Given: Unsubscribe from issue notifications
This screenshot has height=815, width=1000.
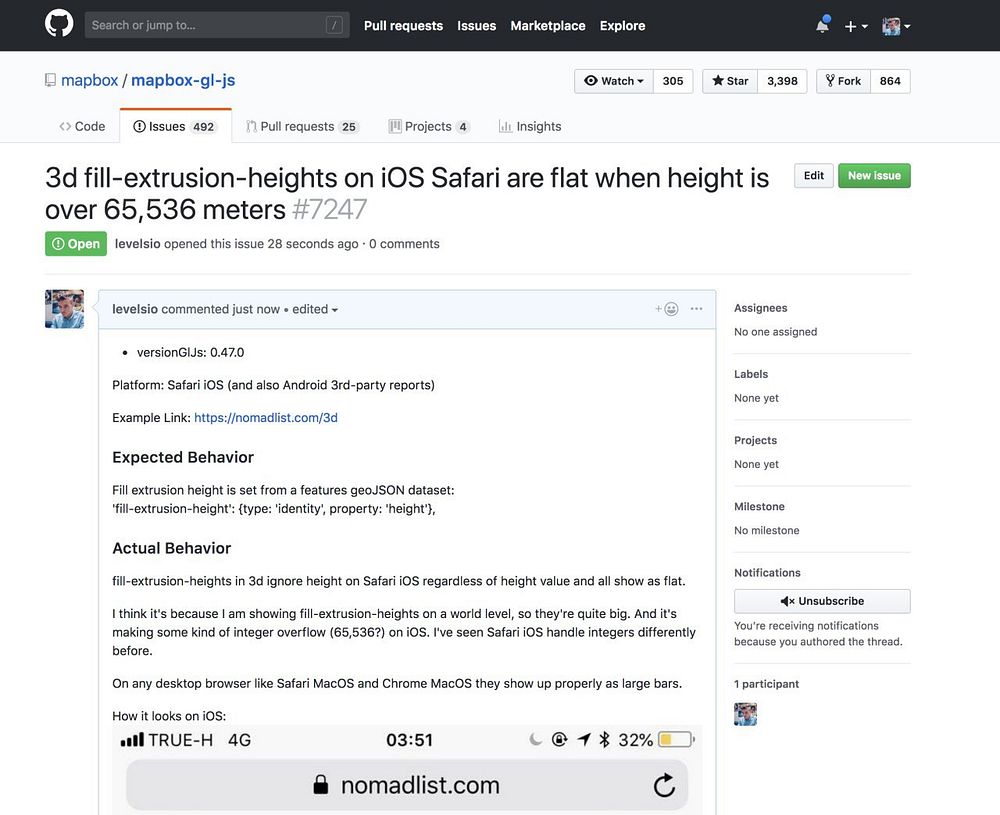Looking at the screenshot, I should (822, 601).
